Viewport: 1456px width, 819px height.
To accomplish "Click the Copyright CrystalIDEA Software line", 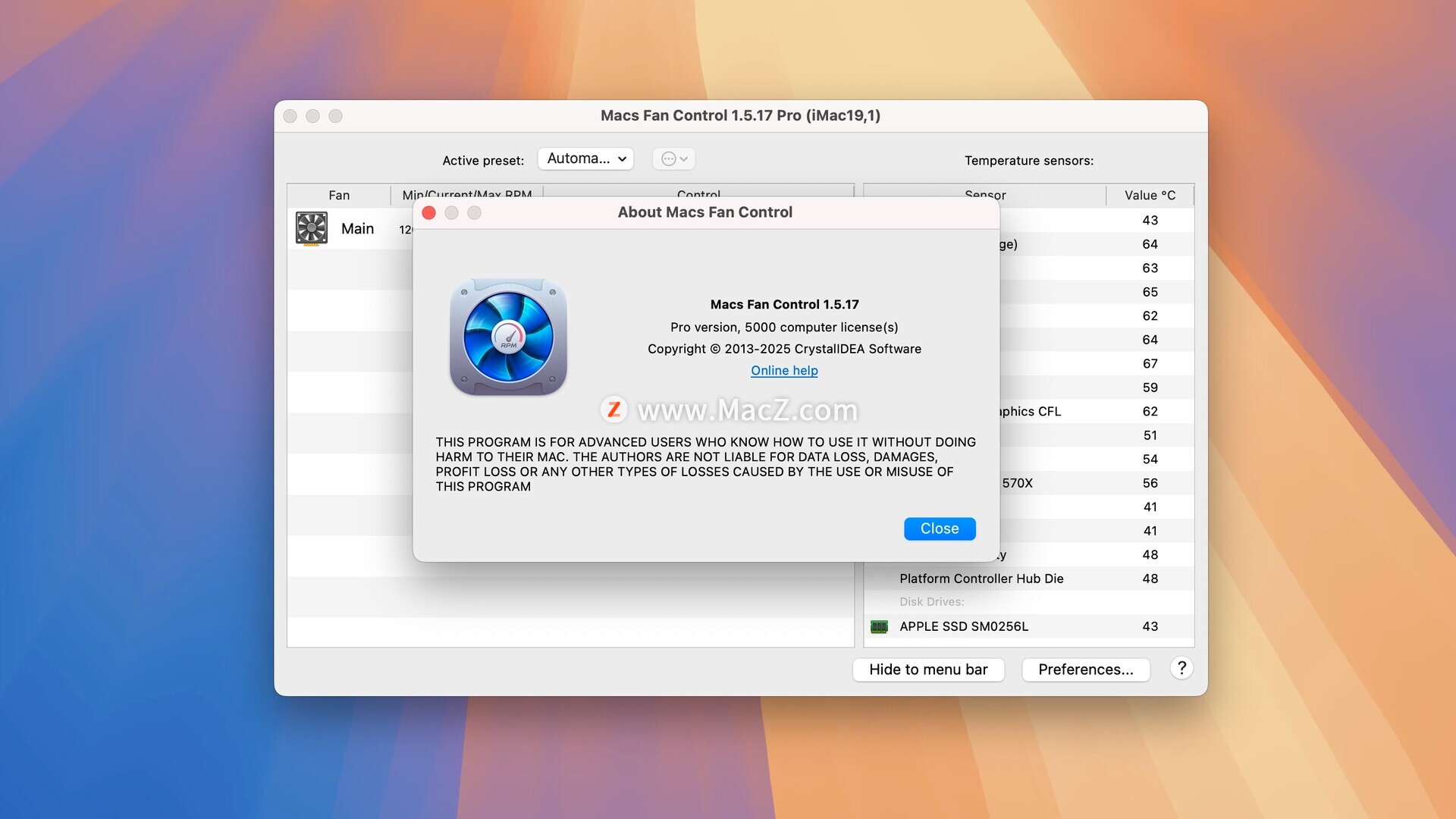I will 784,349.
